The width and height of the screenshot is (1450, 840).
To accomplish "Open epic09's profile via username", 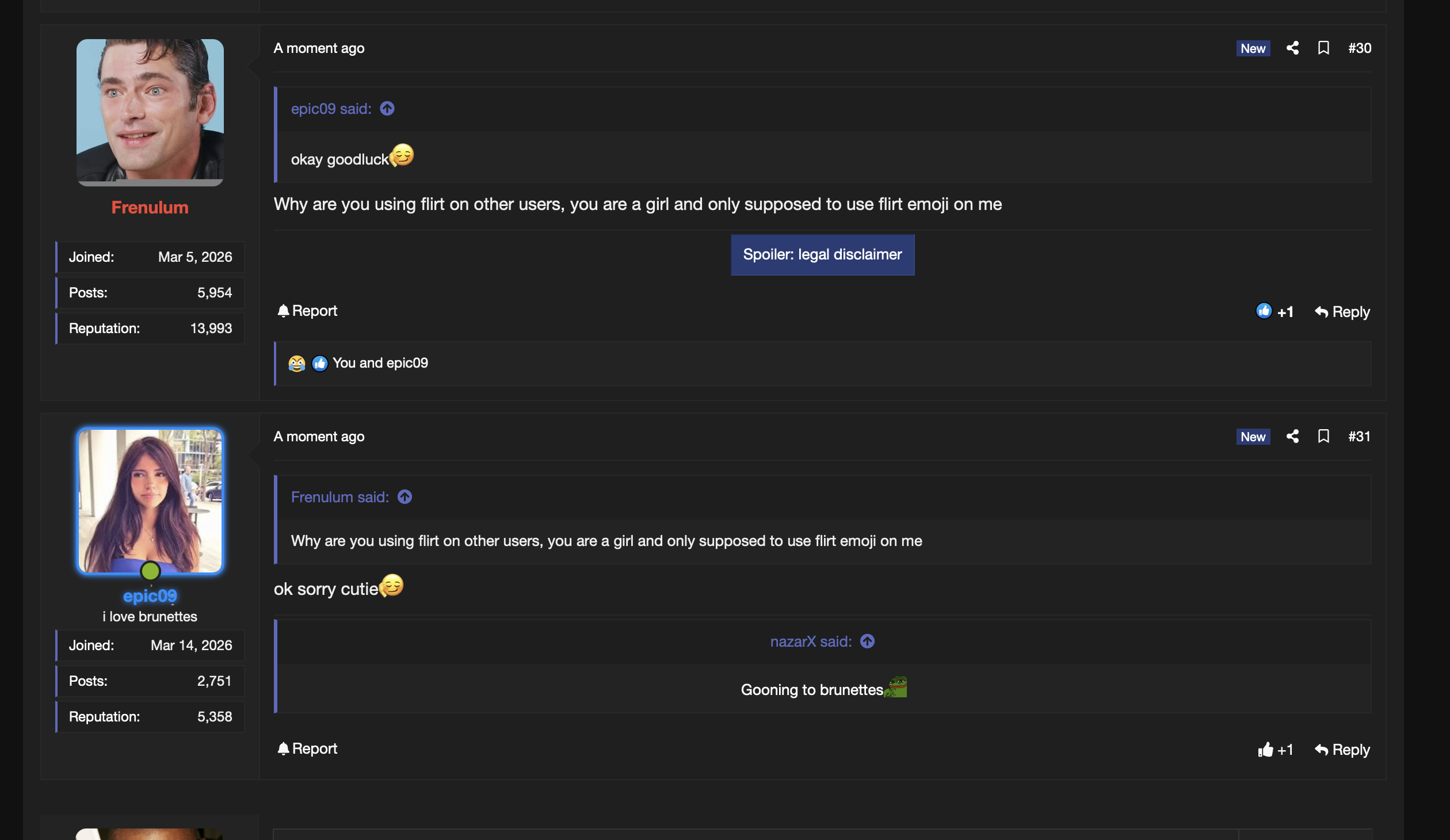I will 150,595.
